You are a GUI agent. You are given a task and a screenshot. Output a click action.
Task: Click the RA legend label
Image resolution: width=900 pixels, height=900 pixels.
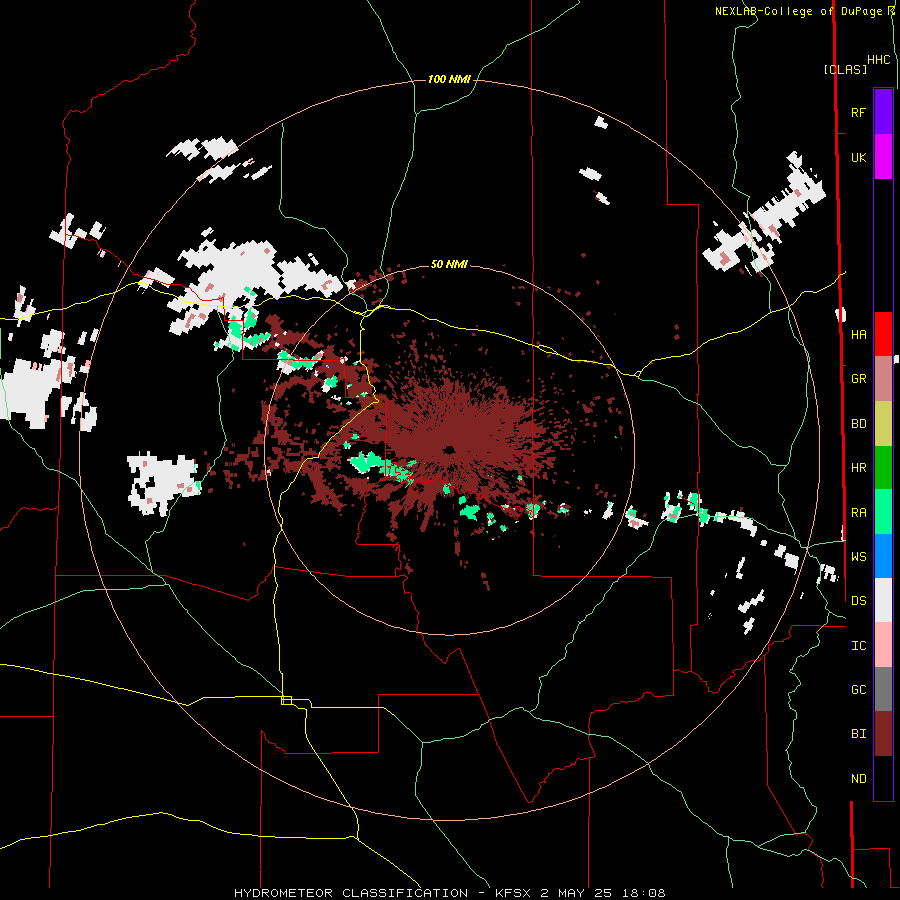pyautogui.click(x=858, y=512)
